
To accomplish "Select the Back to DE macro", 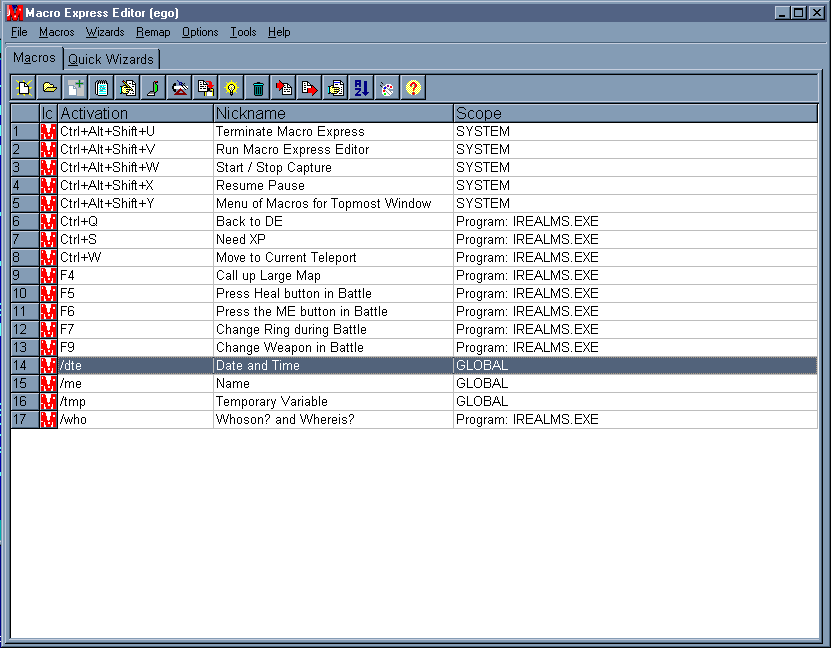I will (333, 221).
